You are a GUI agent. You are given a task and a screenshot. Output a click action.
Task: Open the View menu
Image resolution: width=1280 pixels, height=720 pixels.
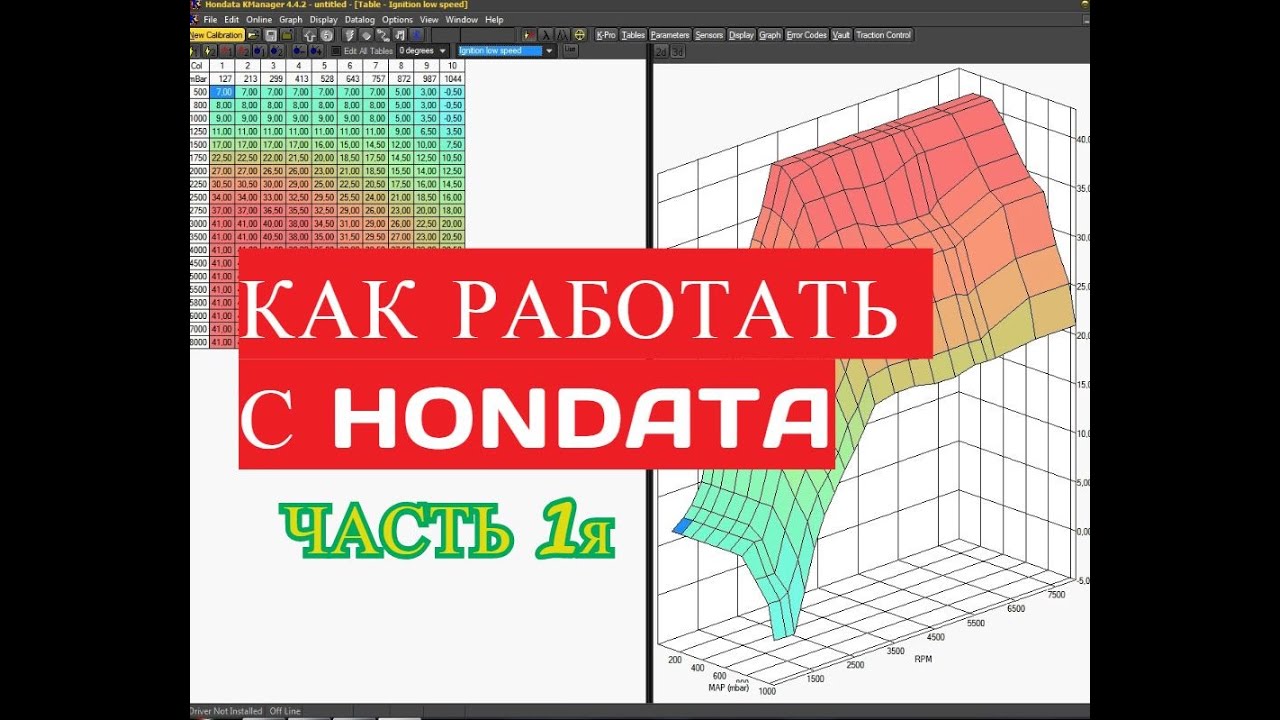pyautogui.click(x=429, y=19)
